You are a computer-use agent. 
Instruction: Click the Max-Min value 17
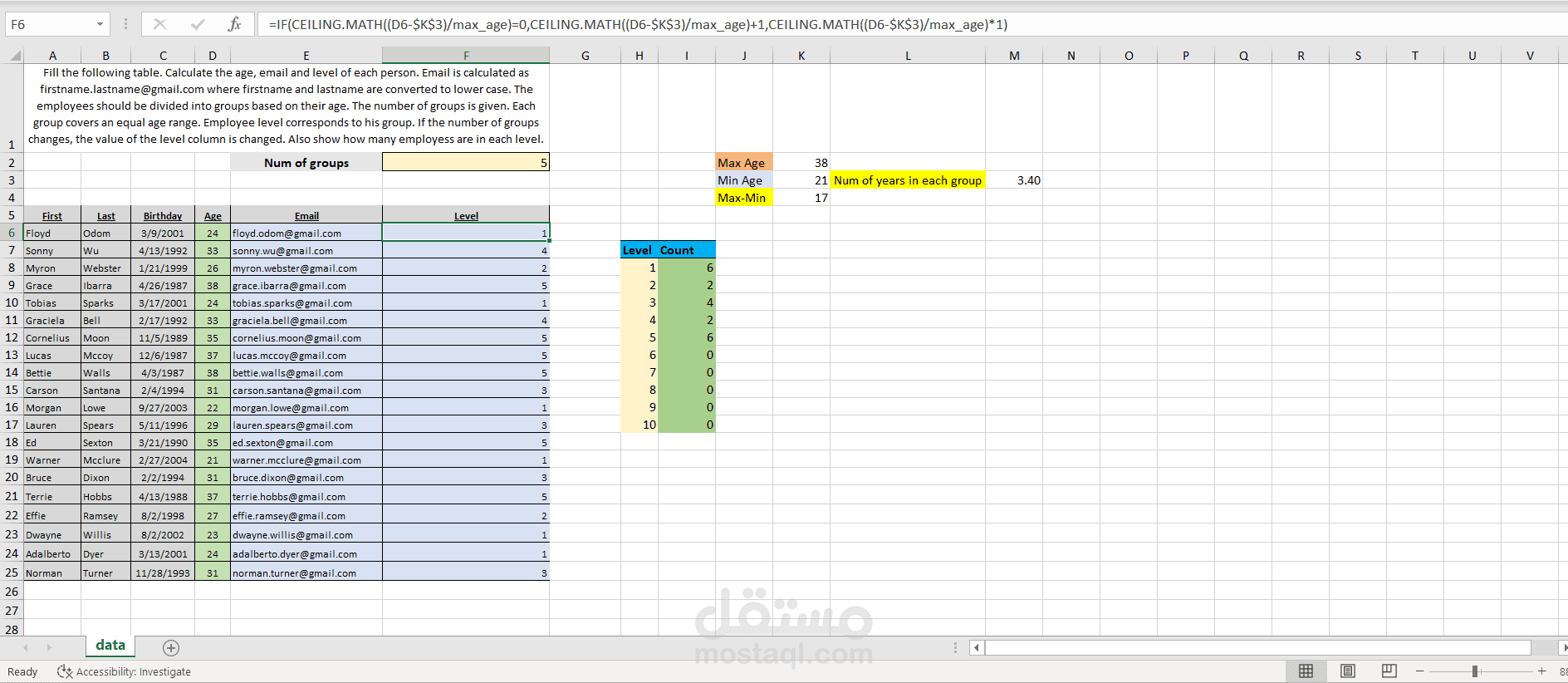pyautogui.click(x=801, y=198)
